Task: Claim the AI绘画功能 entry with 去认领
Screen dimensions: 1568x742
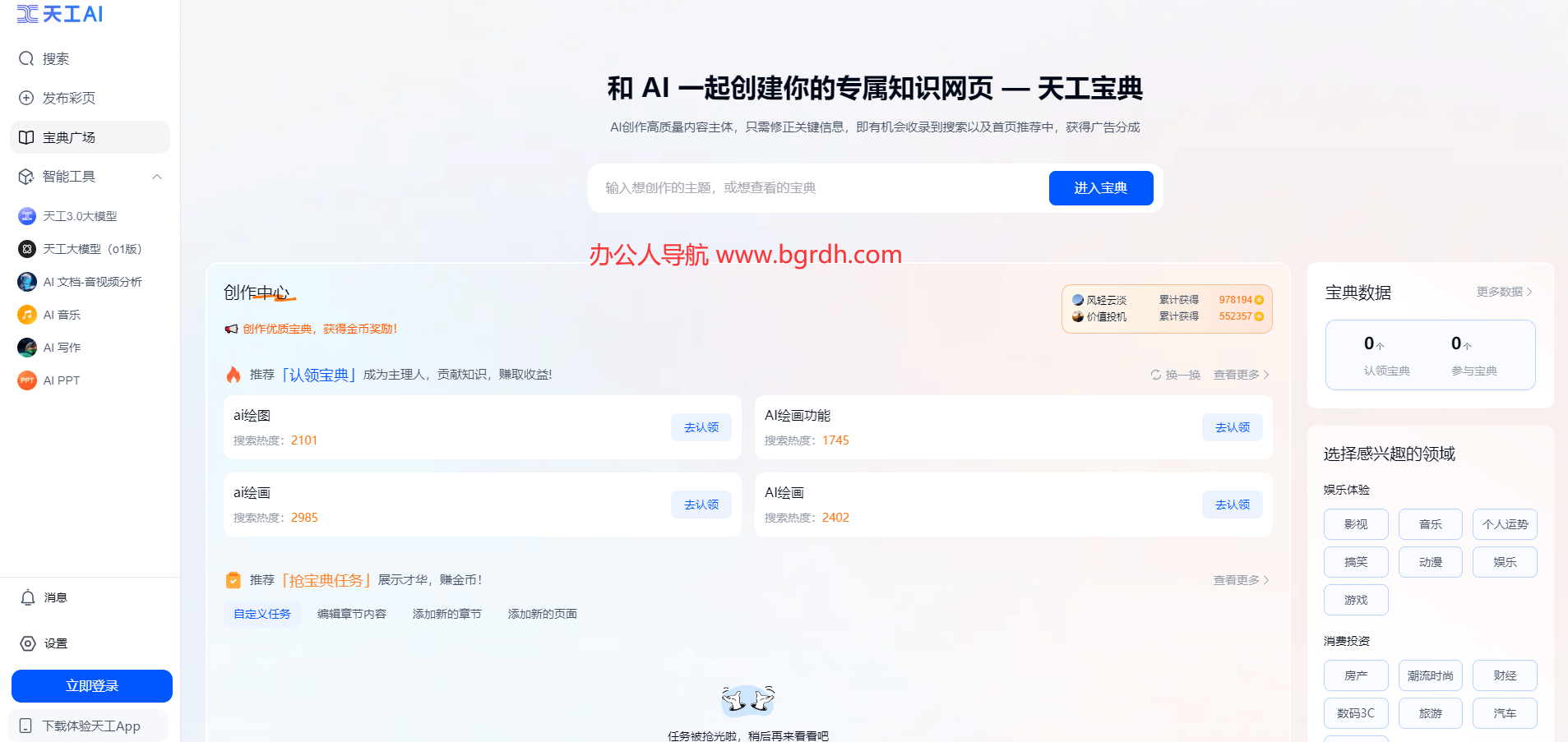Action: (1233, 427)
